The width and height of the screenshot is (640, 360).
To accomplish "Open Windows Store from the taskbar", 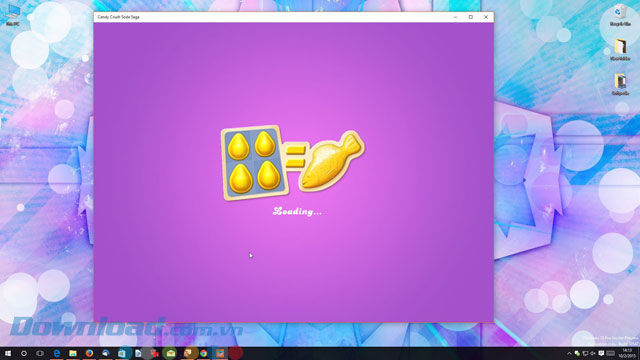I will [122, 353].
